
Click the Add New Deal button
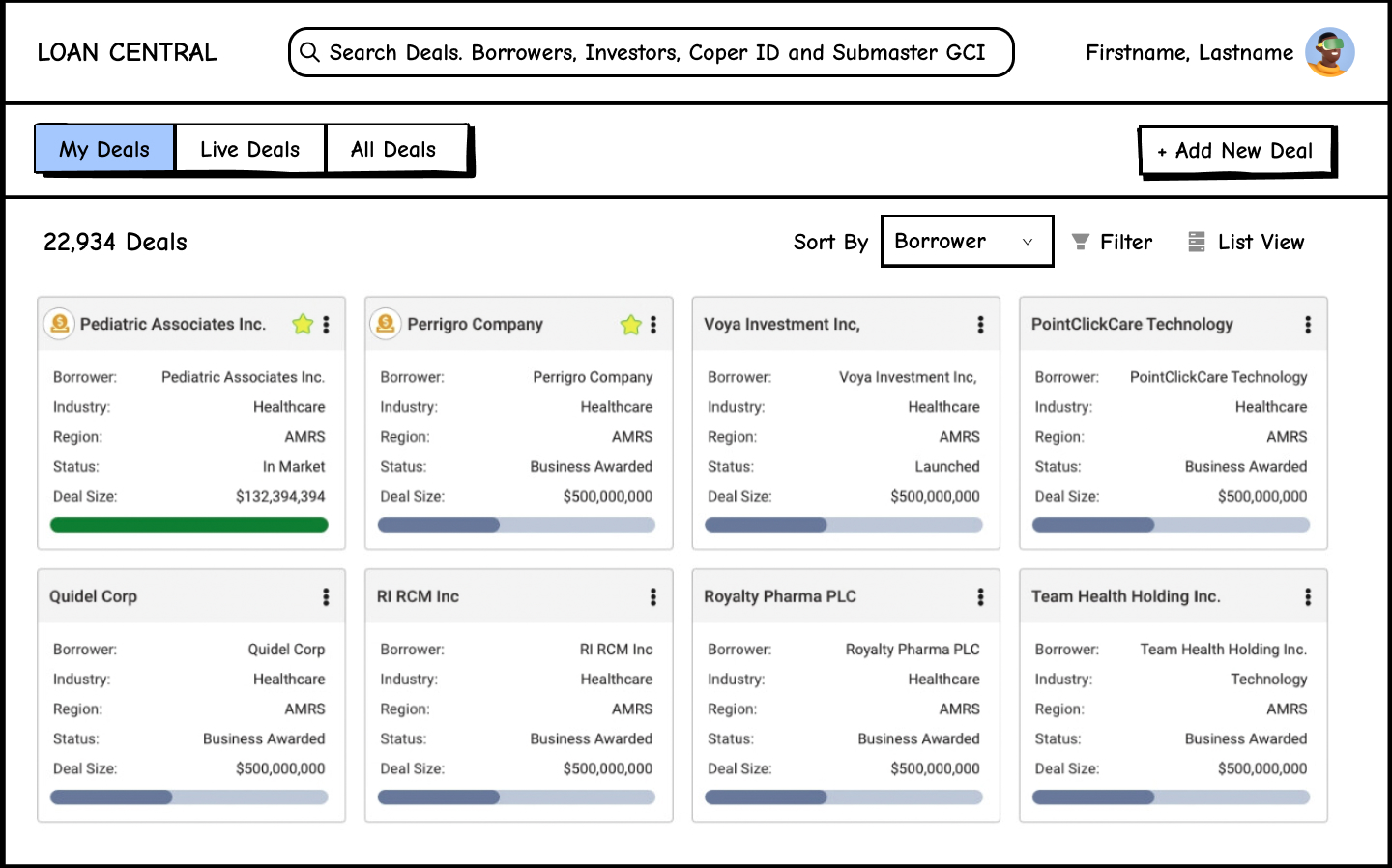pyautogui.click(x=1235, y=151)
